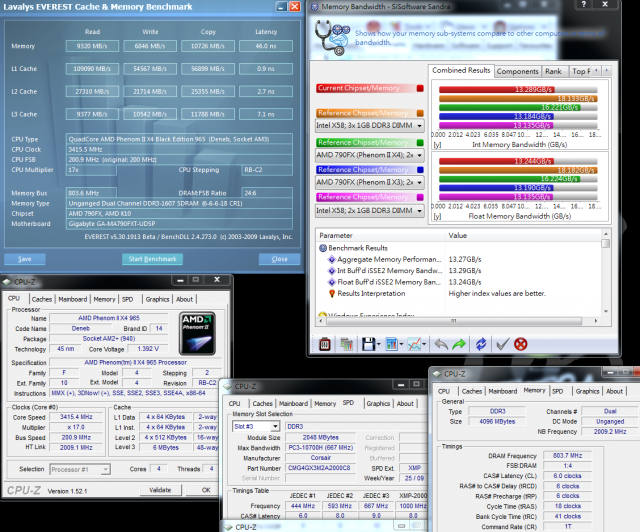Open the Slot #3 memory slot dropdown
640x532 pixels.
276,426
